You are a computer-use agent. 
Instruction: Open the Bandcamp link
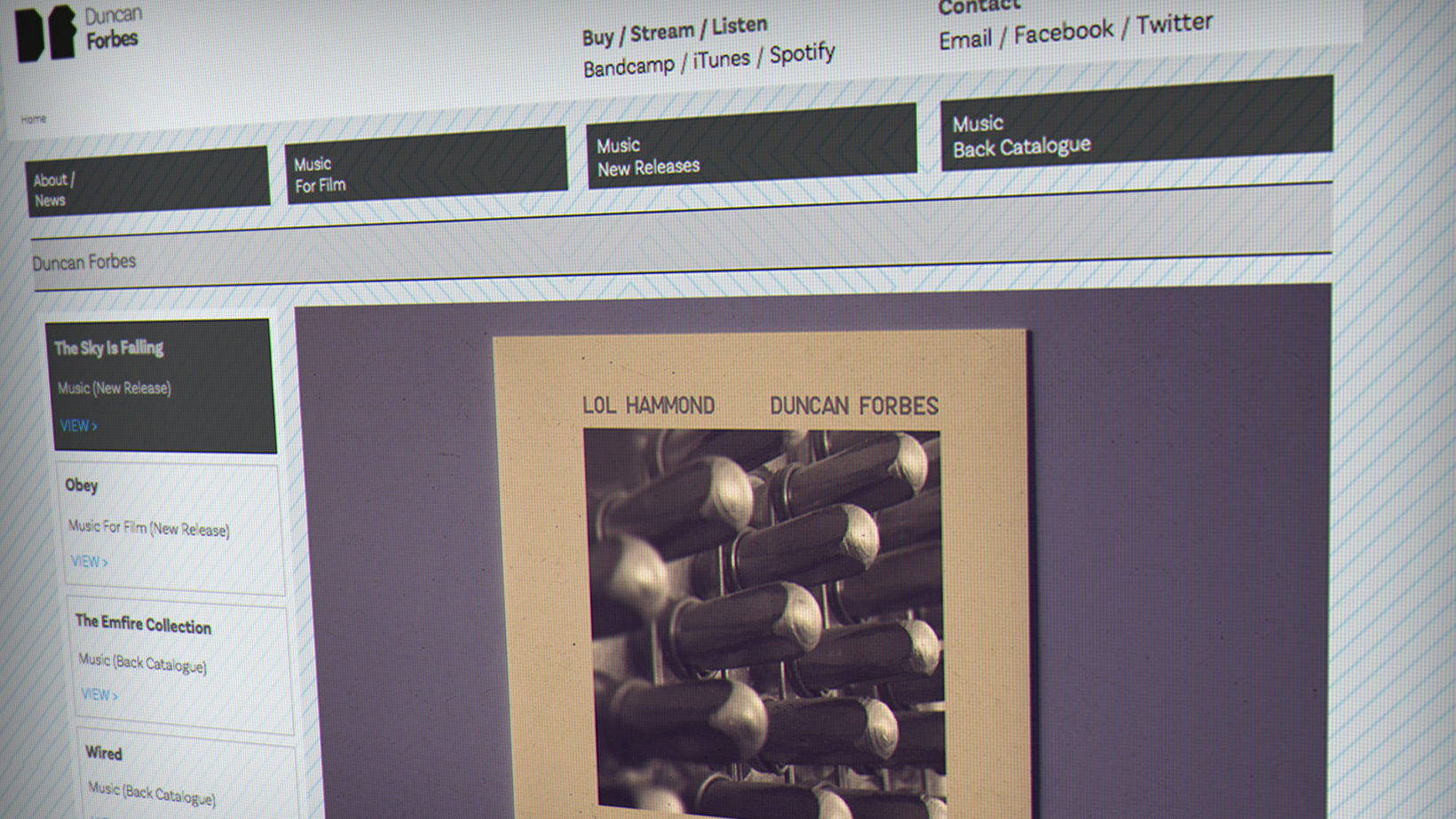point(629,67)
